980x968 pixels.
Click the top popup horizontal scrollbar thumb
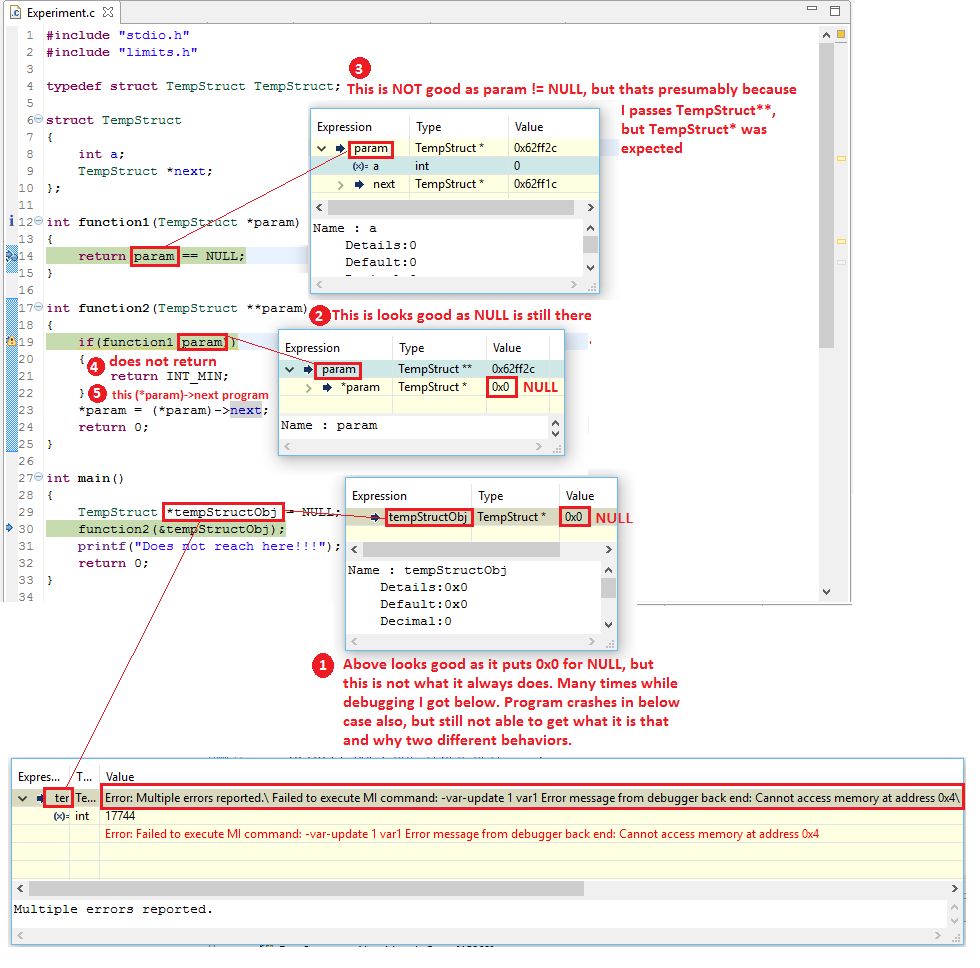click(451, 207)
